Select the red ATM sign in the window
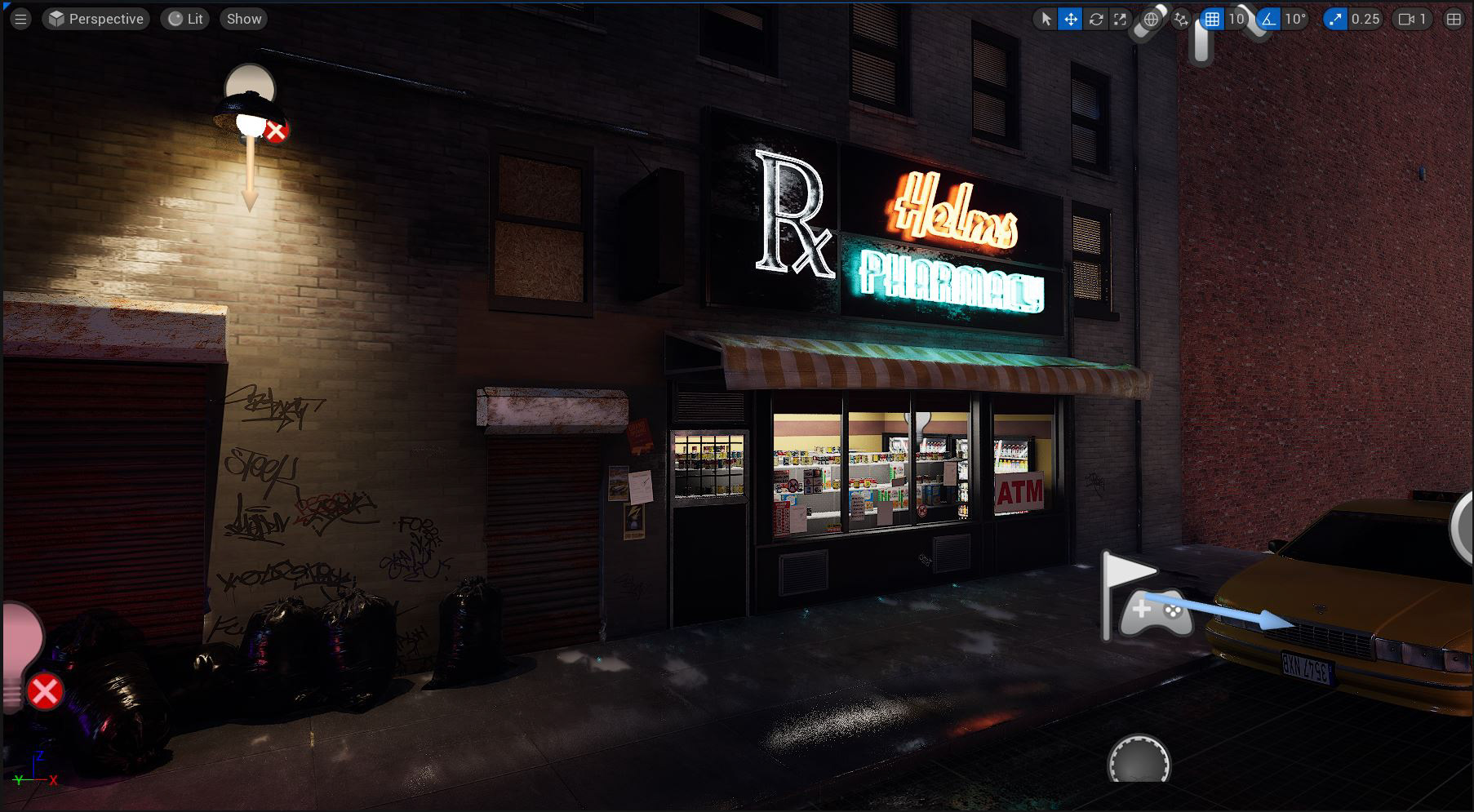1474x812 pixels. [x=1019, y=492]
